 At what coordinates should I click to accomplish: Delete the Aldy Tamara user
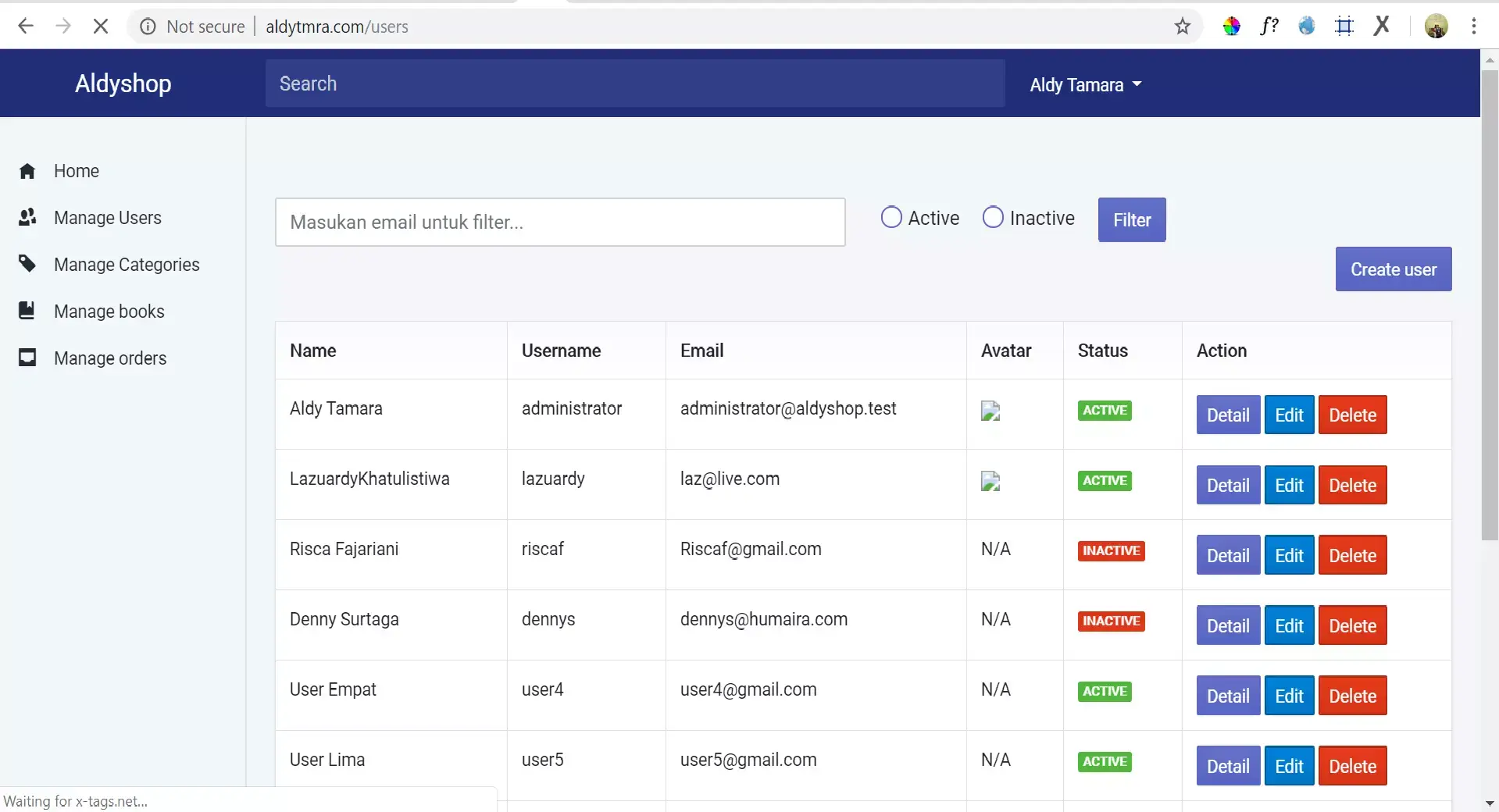click(1352, 415)
